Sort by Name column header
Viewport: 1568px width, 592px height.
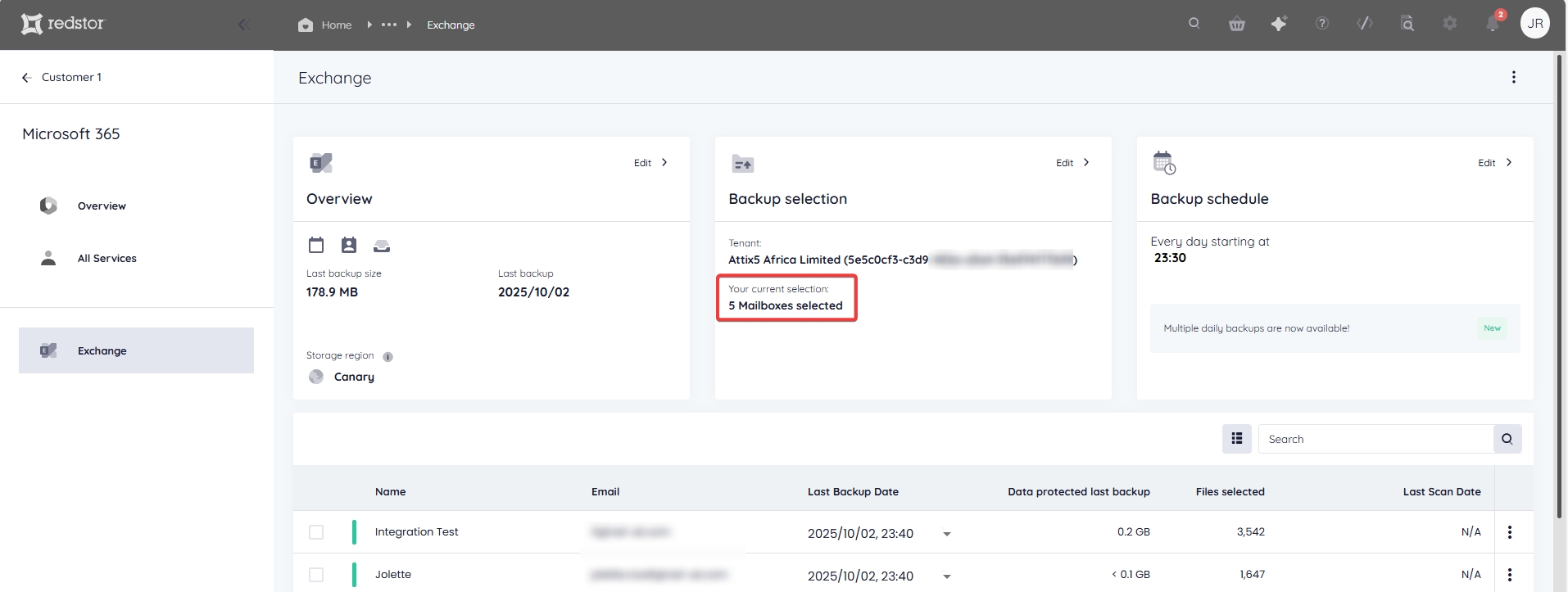pos(391,492)
